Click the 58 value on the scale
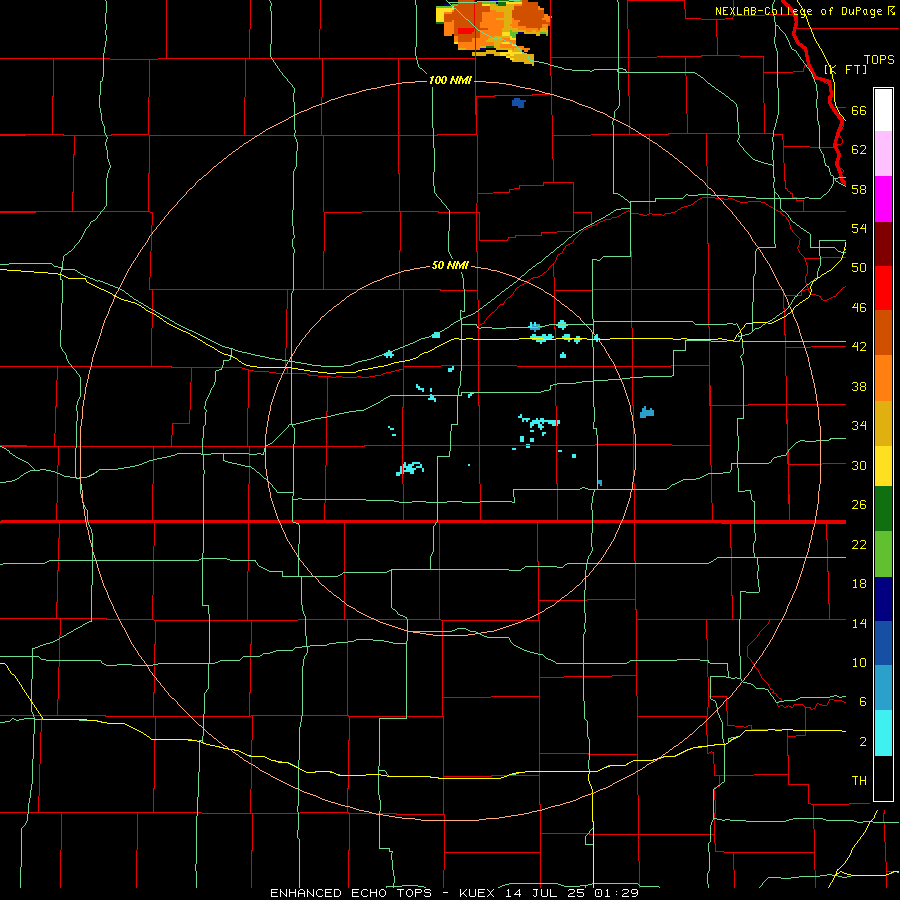Screen dimensions: 900x900 point(859,189)
